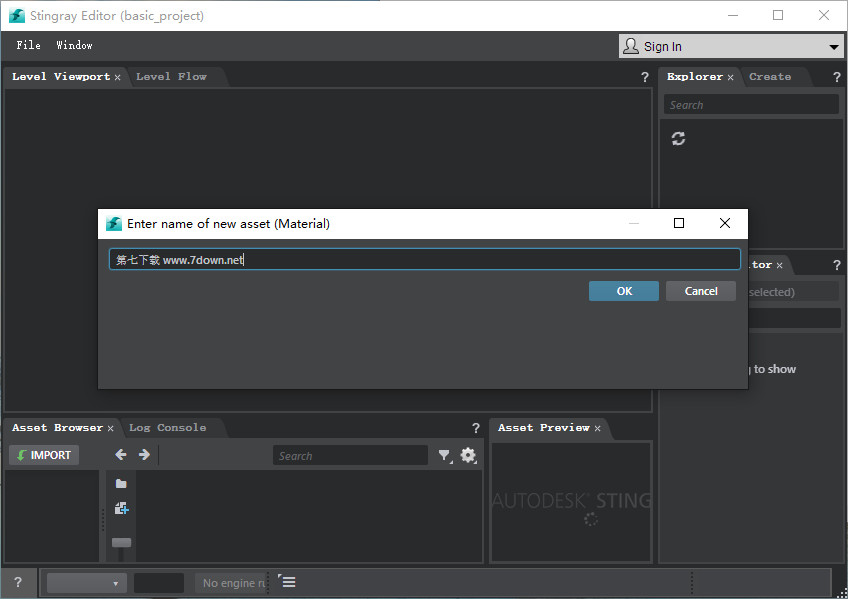Open the status bar list menu icon
This screenshot has width=848, height=599.
click(x=287, y=581)
